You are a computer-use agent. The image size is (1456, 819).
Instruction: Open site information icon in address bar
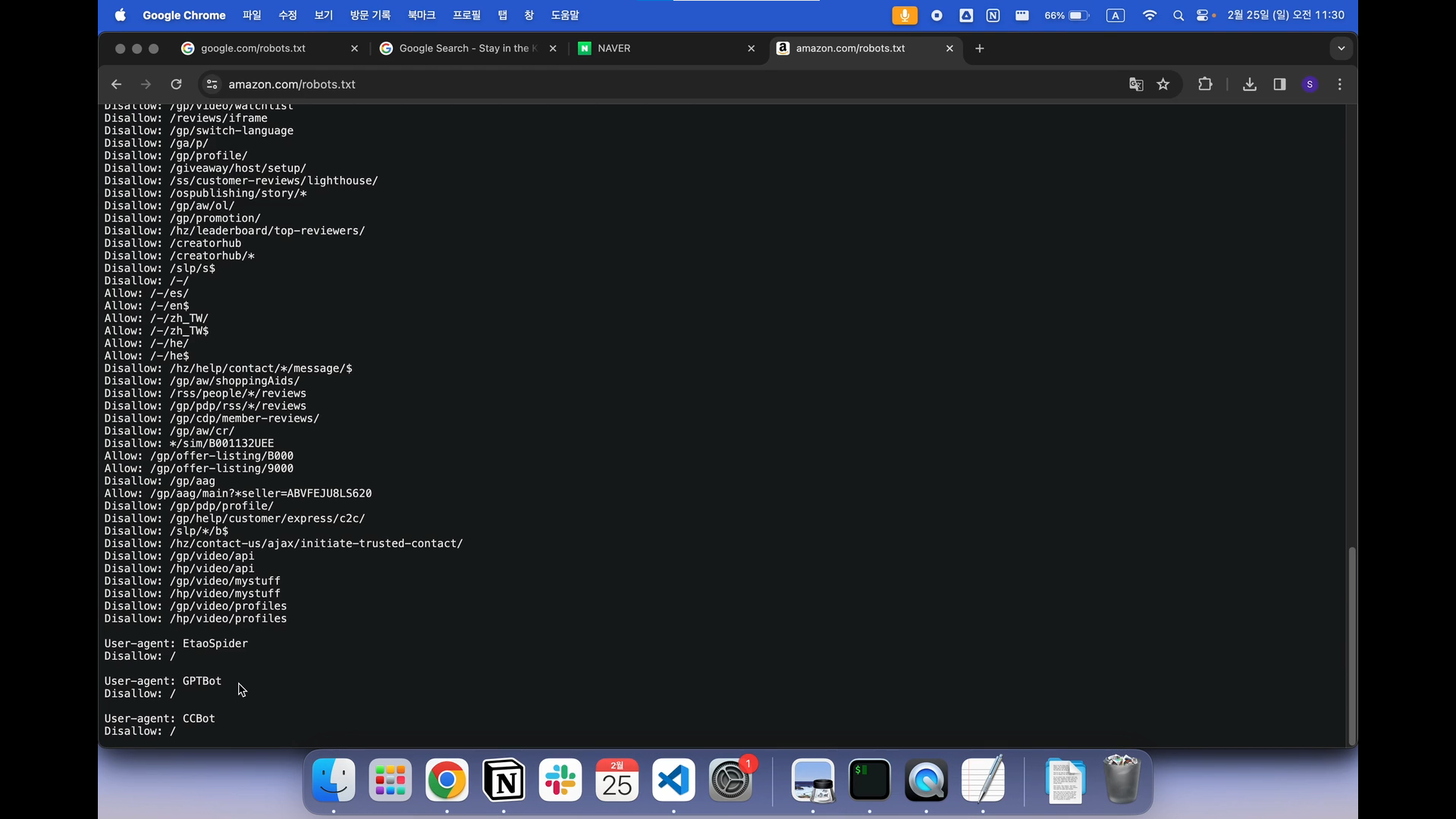click(212, 84)
